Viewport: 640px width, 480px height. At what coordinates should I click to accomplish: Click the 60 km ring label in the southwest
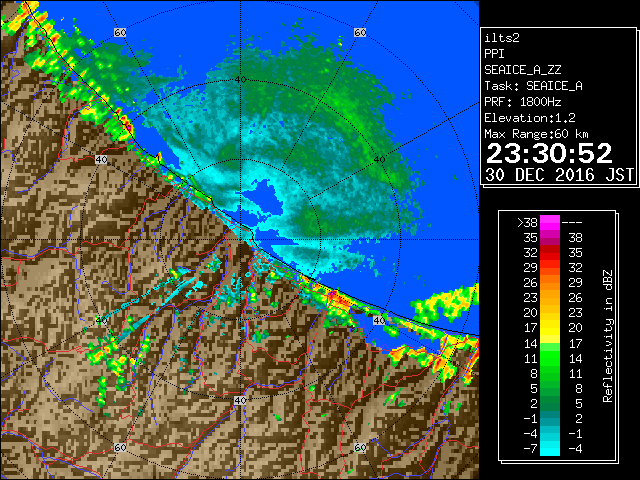120,448
